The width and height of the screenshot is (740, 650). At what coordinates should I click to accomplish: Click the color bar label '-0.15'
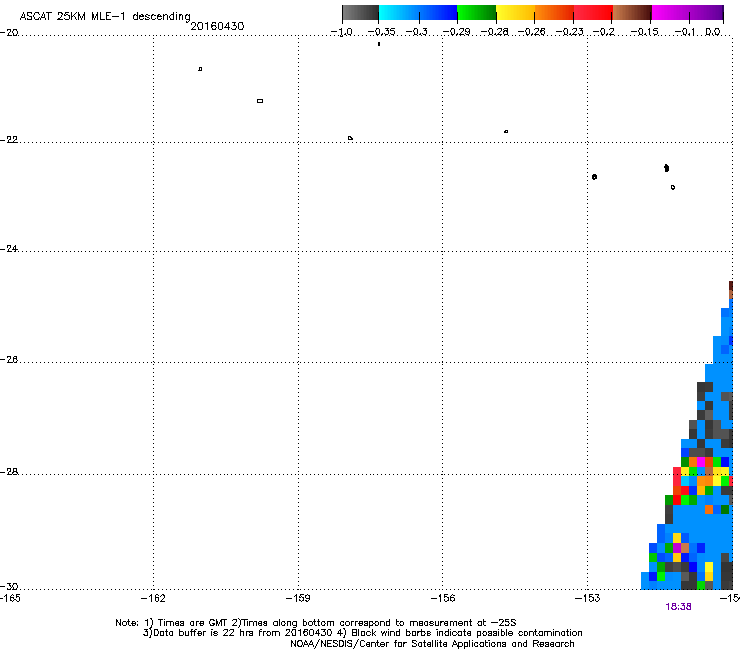(x=644, y=32)
